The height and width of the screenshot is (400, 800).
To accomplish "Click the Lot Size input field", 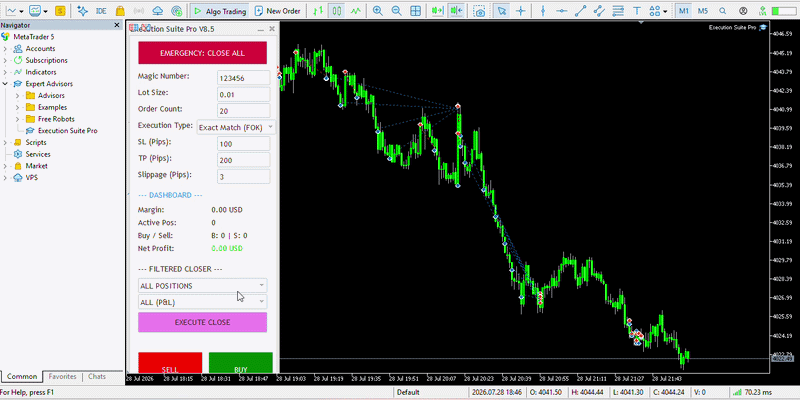I will click(x=243, y=94).
